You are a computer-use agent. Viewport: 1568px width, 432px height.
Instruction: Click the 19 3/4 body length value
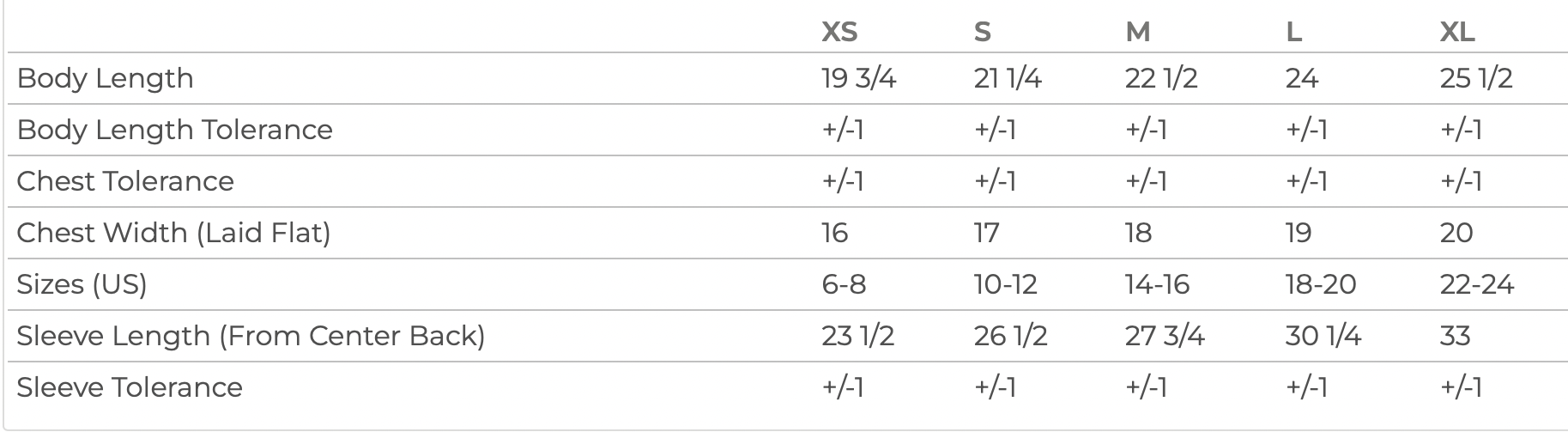pos(858,78)
